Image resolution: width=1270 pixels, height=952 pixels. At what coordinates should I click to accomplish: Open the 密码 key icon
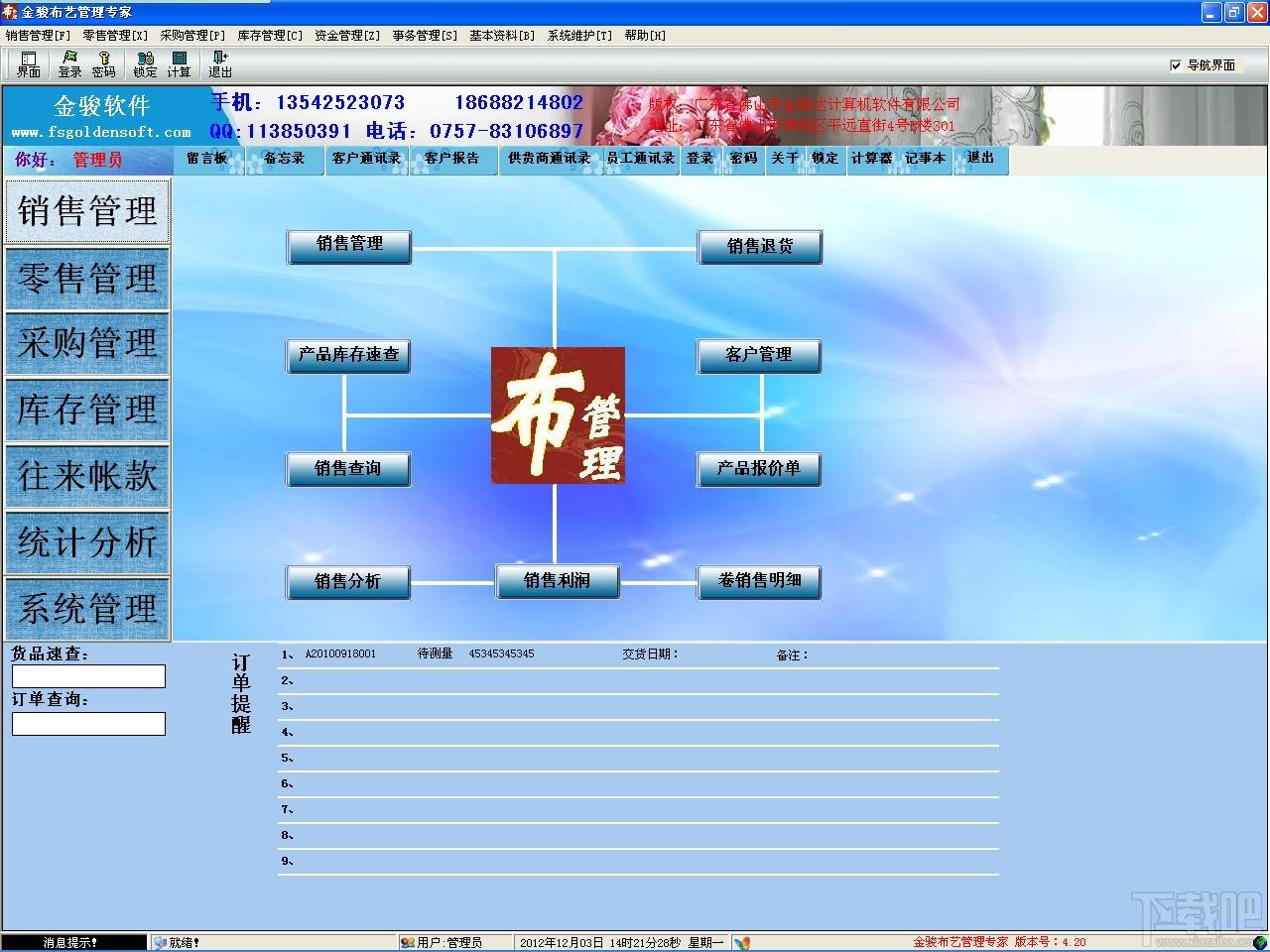point(104,64)
